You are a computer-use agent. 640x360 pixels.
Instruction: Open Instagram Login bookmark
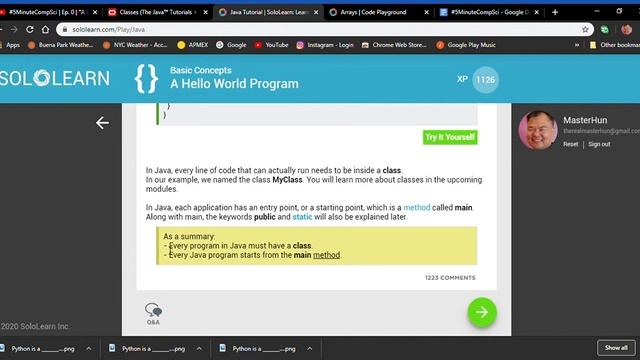[325, 45]
